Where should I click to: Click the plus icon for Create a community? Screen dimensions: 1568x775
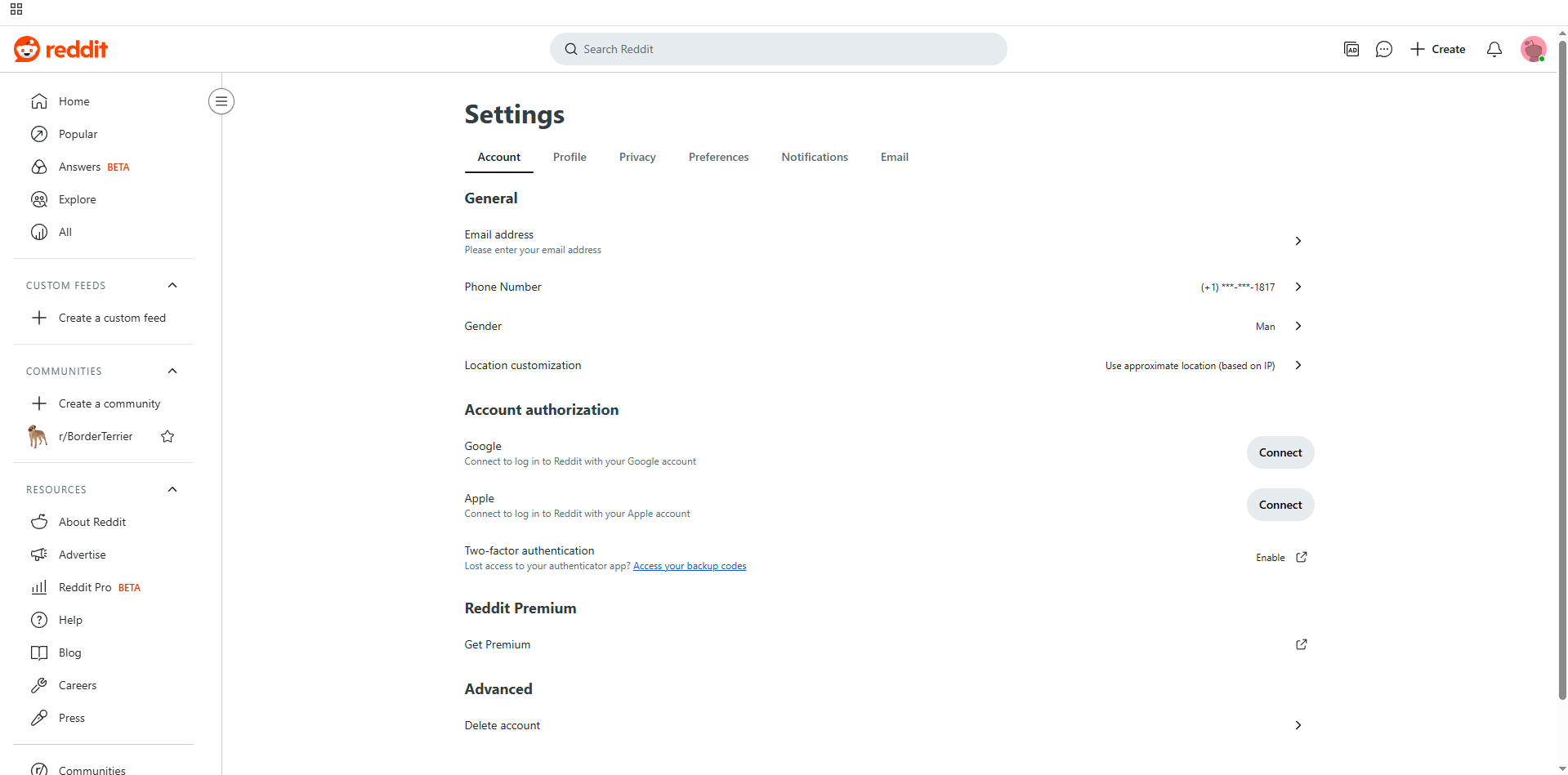[x=39, y=403]
